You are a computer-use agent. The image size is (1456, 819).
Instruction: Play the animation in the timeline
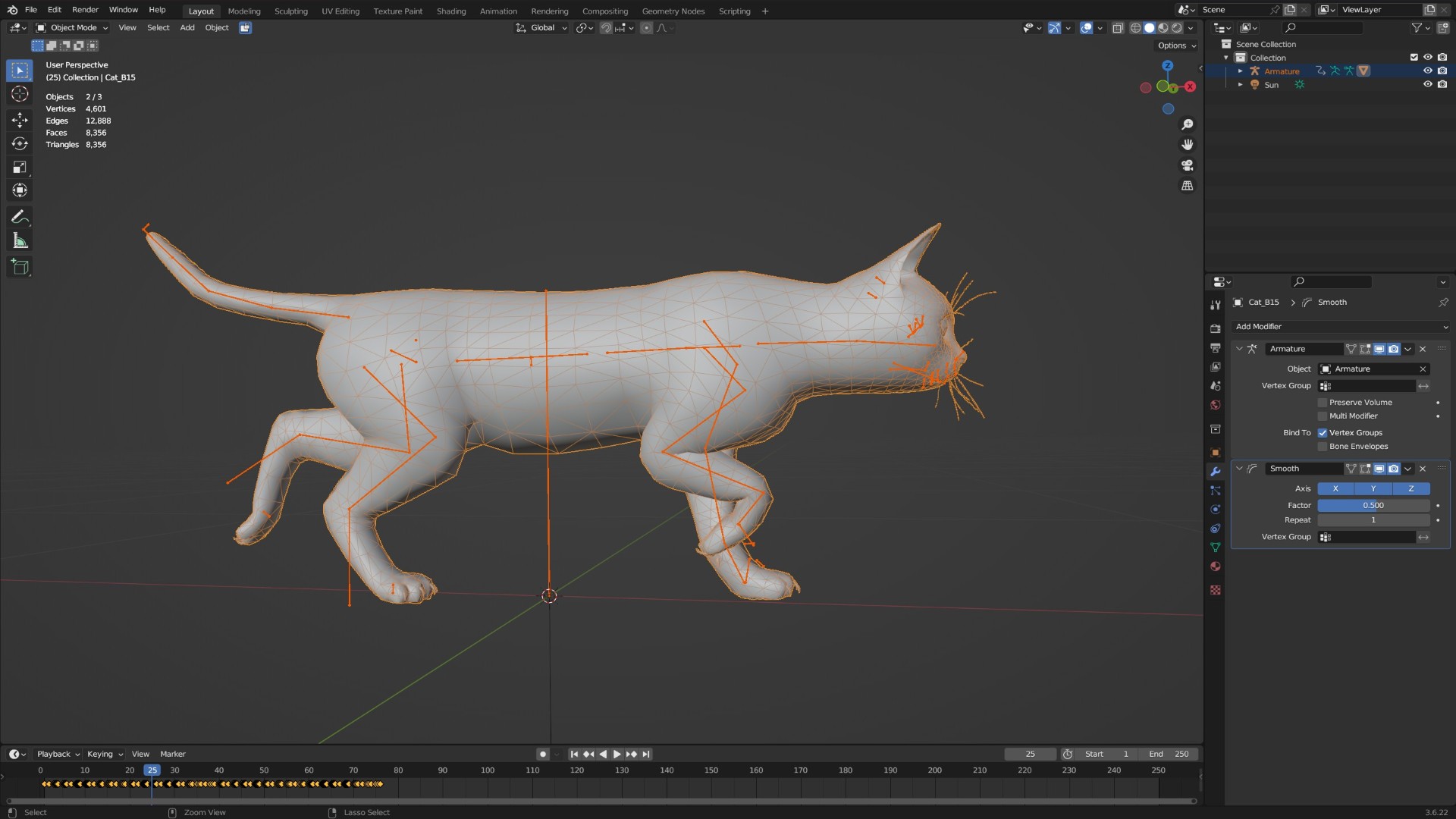tap(617, 755)
